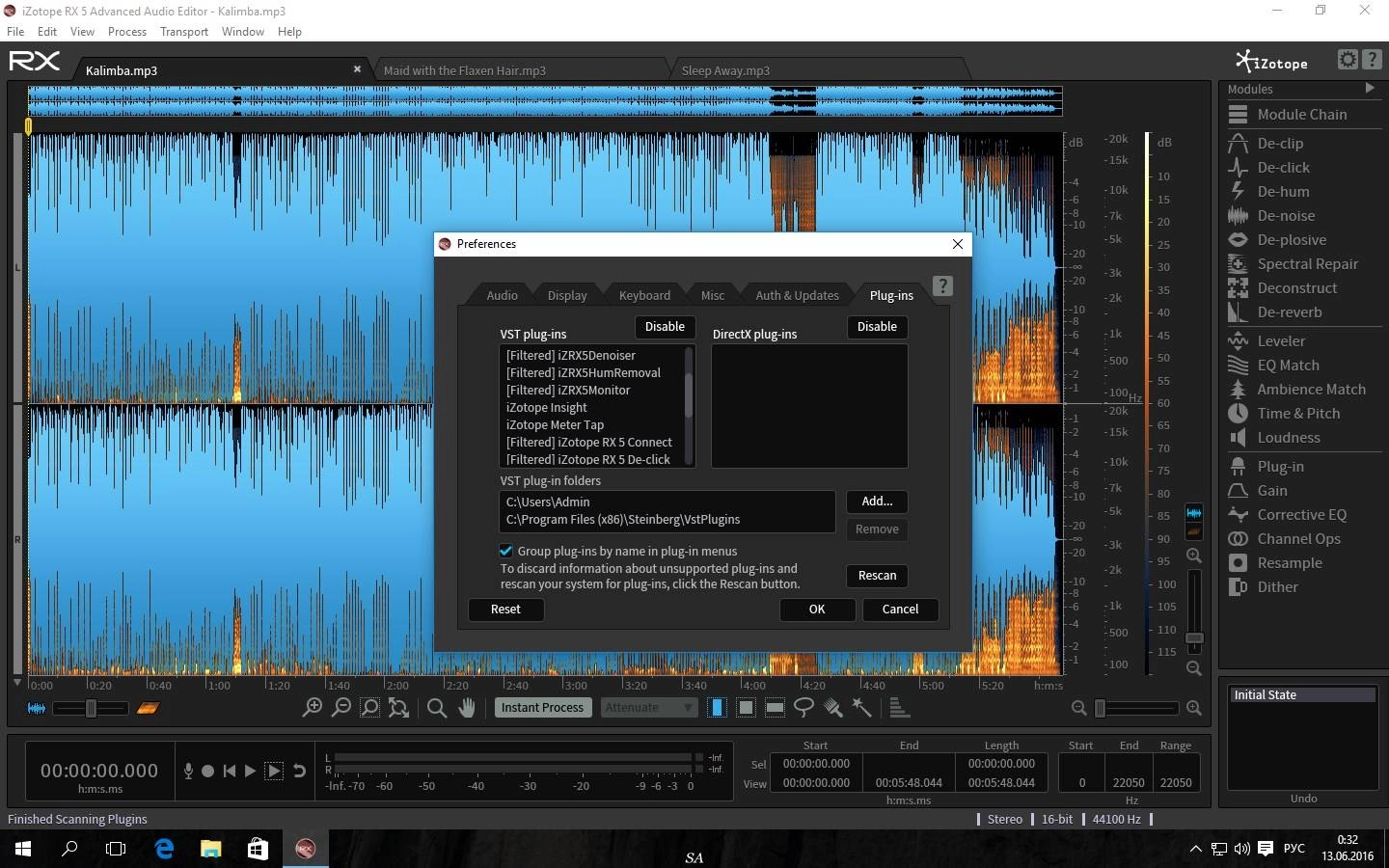Switch to the Auth & Updates tab
Screen dimensions: 1389x868
(x=797, y=295)
